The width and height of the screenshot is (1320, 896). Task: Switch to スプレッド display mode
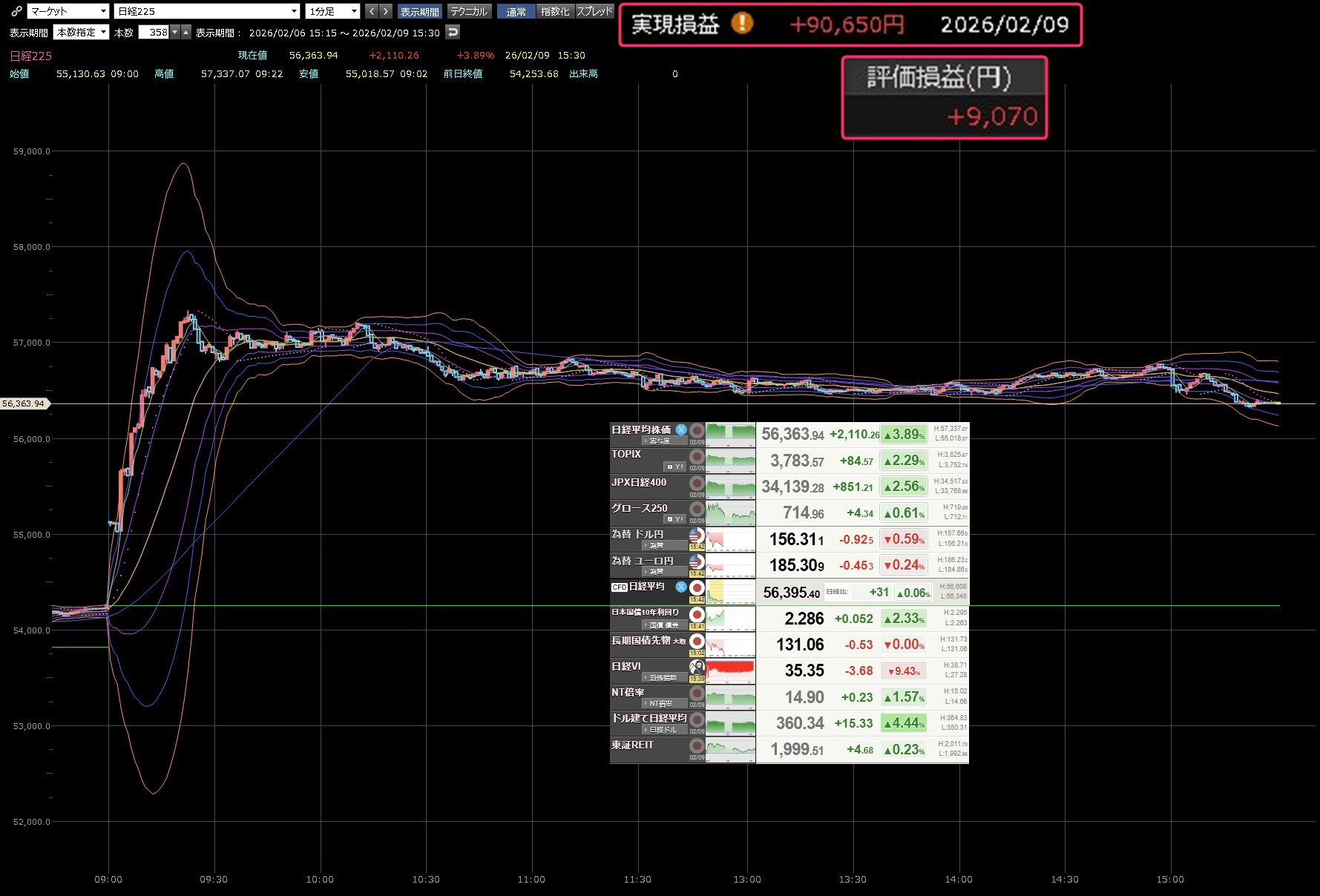(595, 11)
